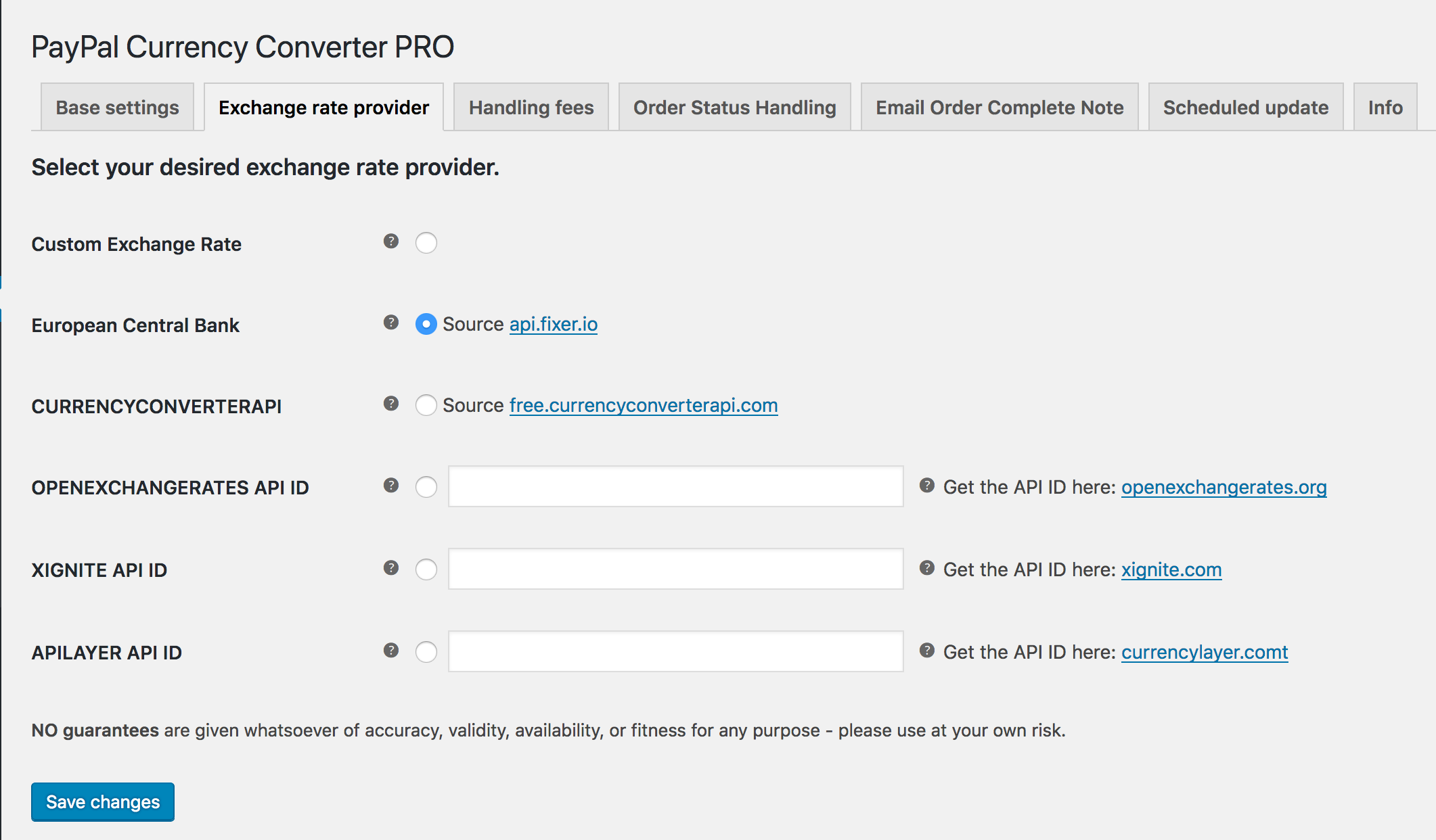The height and width of the screenshot is (840, 1436).
Task: Click help icon beside XIGNITE API ID label
Action: click(x=390, y=568)
